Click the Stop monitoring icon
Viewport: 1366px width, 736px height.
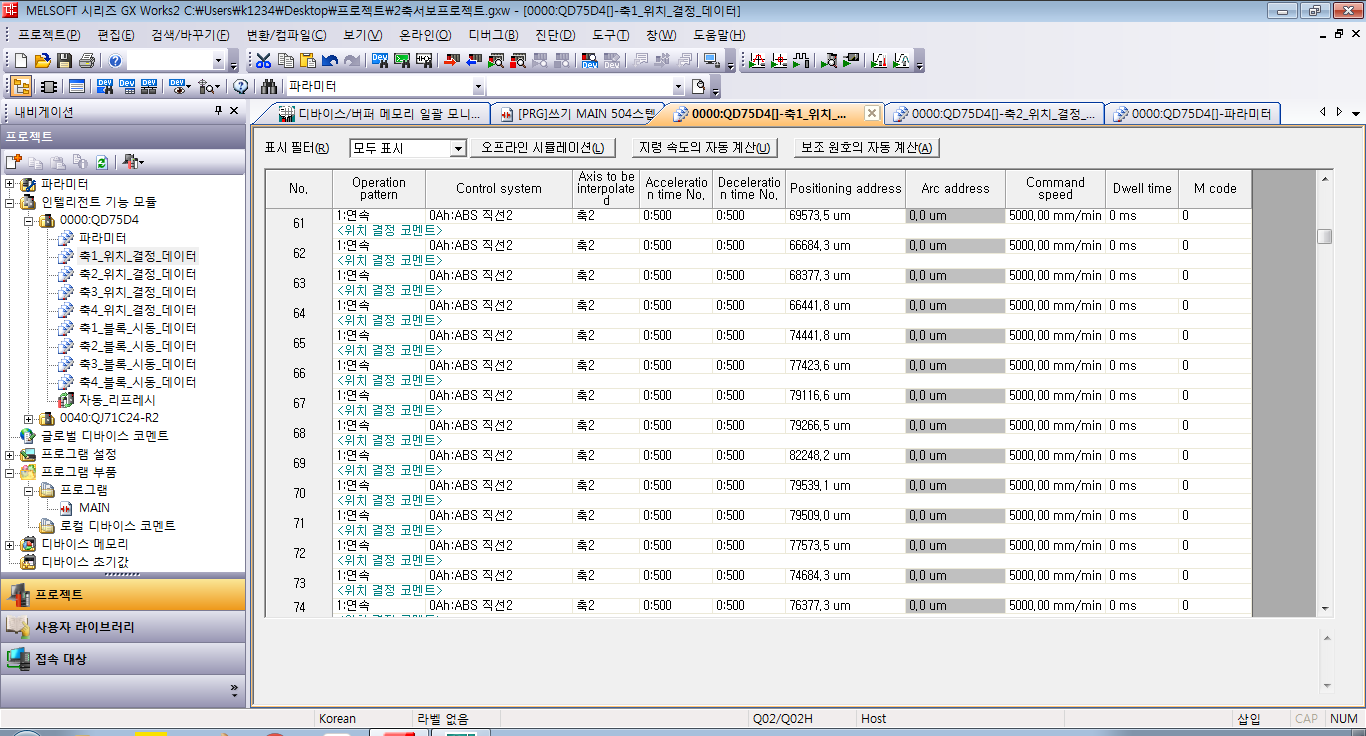[518, 61]
